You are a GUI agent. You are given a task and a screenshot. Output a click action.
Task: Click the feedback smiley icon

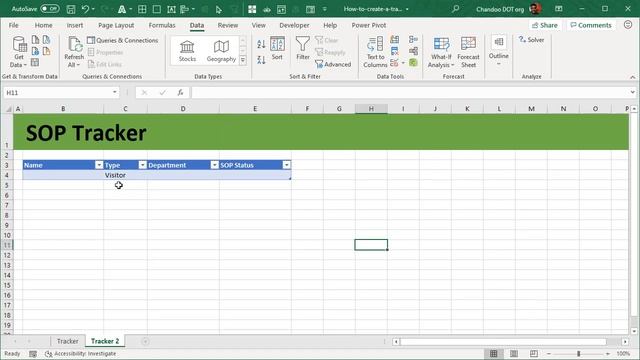click(x=628, y=25)
